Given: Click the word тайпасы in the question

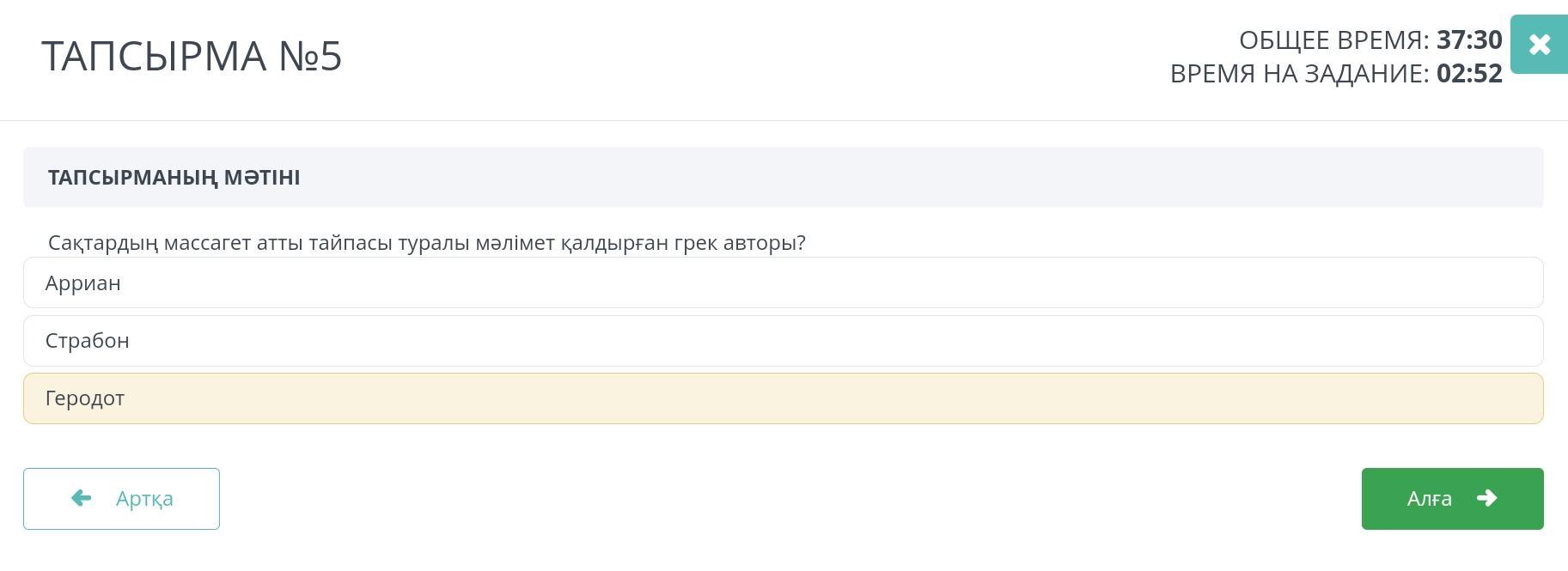Looking at the screenshot, I should point(350,243).
